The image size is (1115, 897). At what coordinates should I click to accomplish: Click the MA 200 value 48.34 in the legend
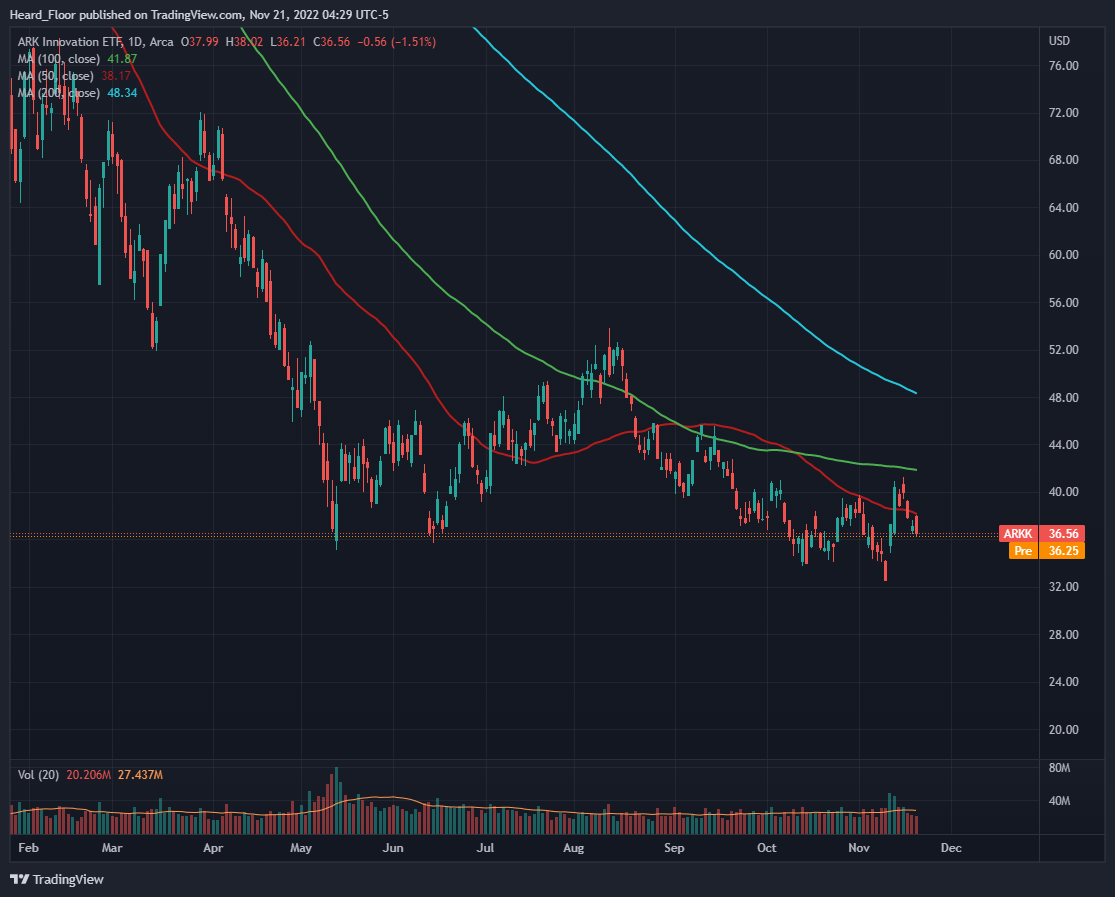coord(122,93)
